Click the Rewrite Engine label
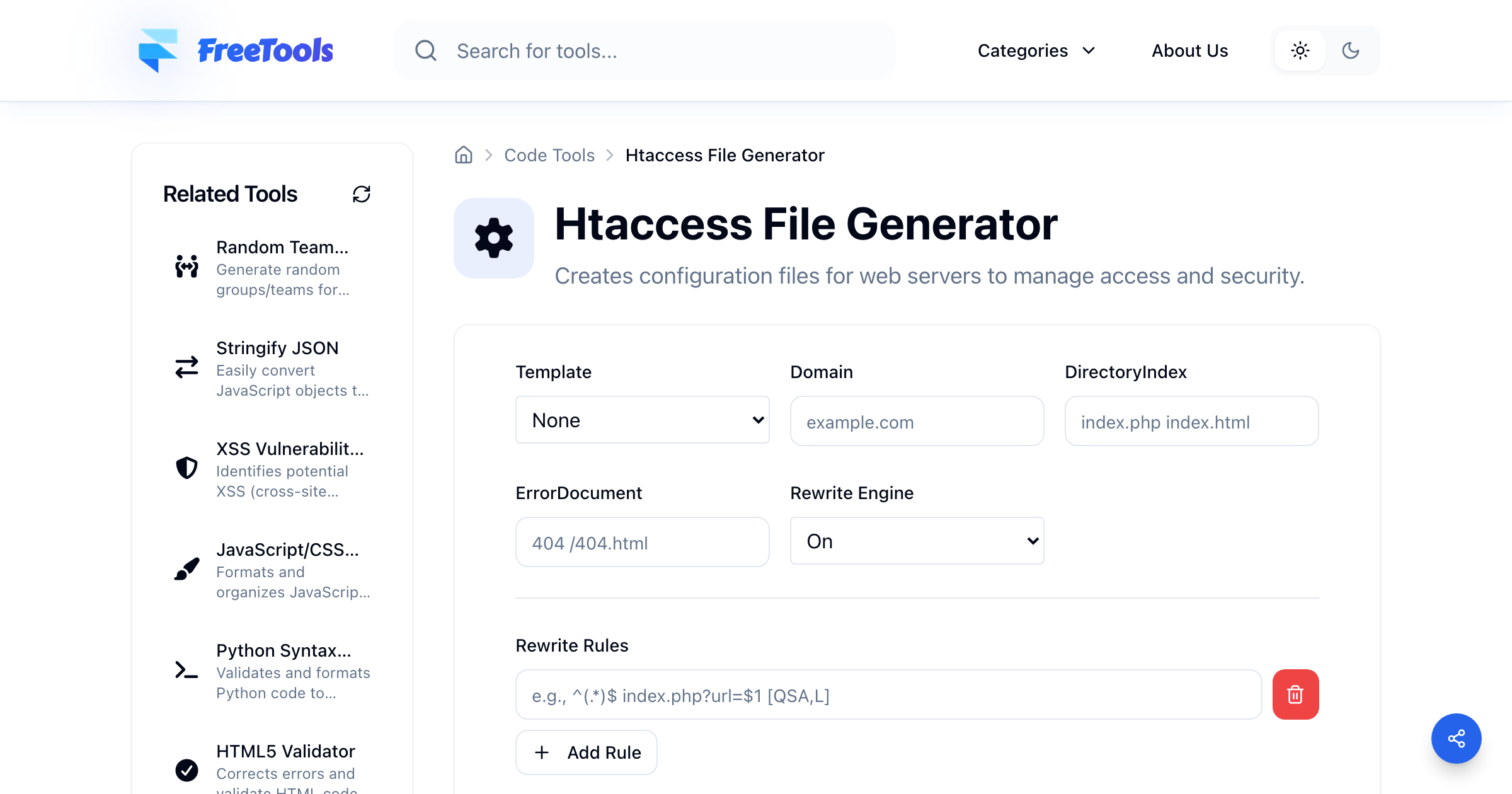This screenshot has width=1512, height=794. [852, 493]
